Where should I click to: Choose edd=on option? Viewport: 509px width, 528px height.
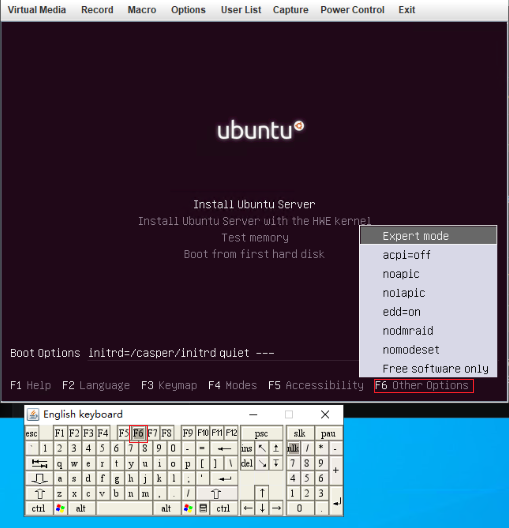click(x=428, y=312)
